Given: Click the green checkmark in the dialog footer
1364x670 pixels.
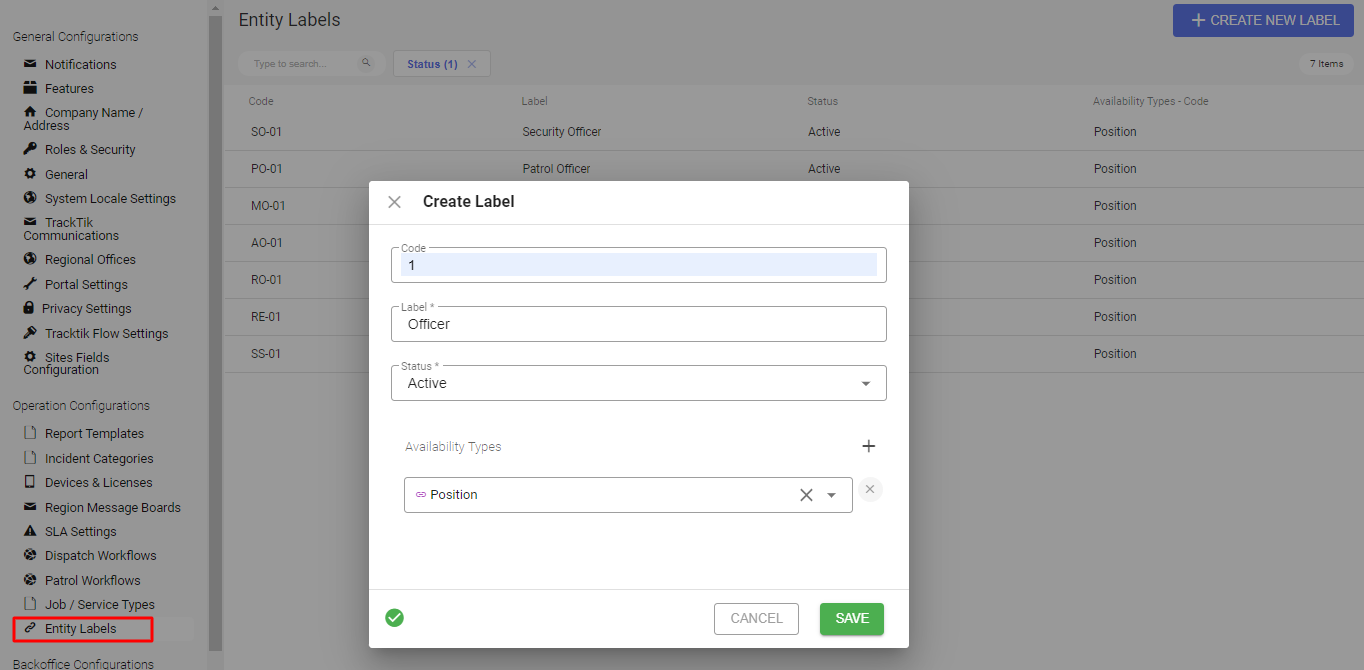Looking at the screenshot, I should [x=394, y=618].
